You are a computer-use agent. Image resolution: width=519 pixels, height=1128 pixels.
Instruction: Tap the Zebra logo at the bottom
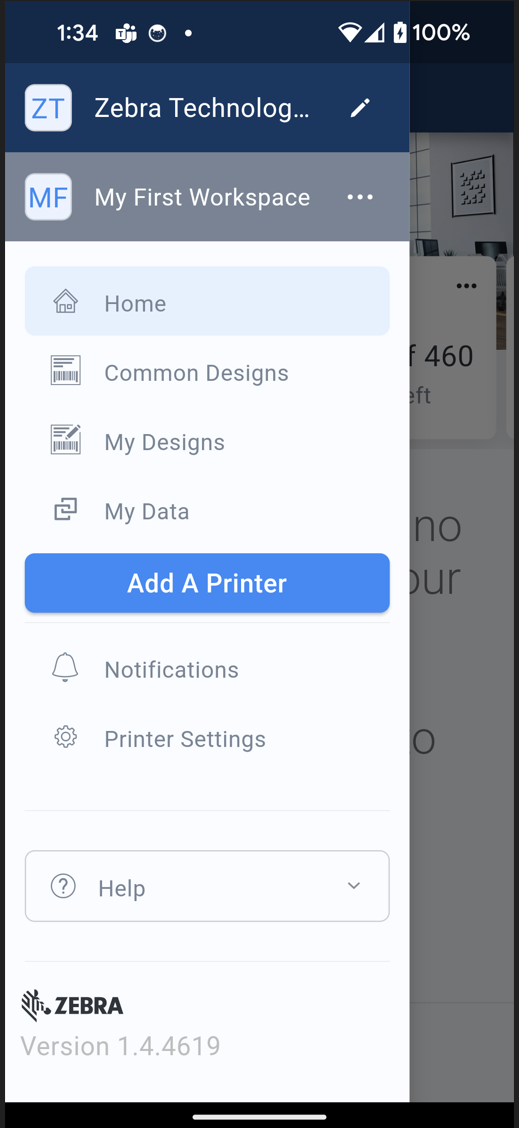click(x=72, y=1005)
